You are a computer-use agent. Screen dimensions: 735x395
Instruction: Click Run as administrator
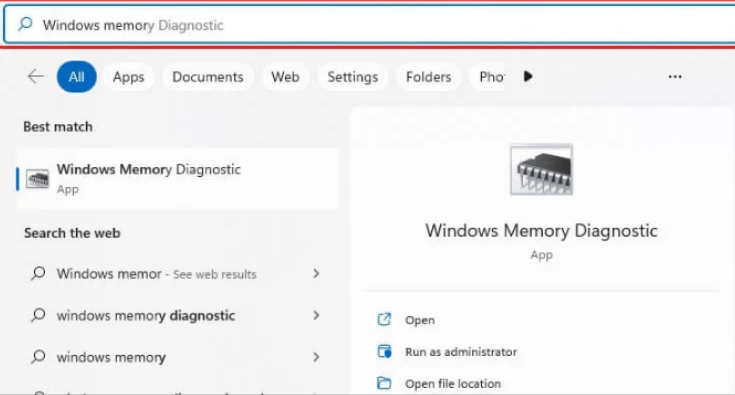click(461, 352)
